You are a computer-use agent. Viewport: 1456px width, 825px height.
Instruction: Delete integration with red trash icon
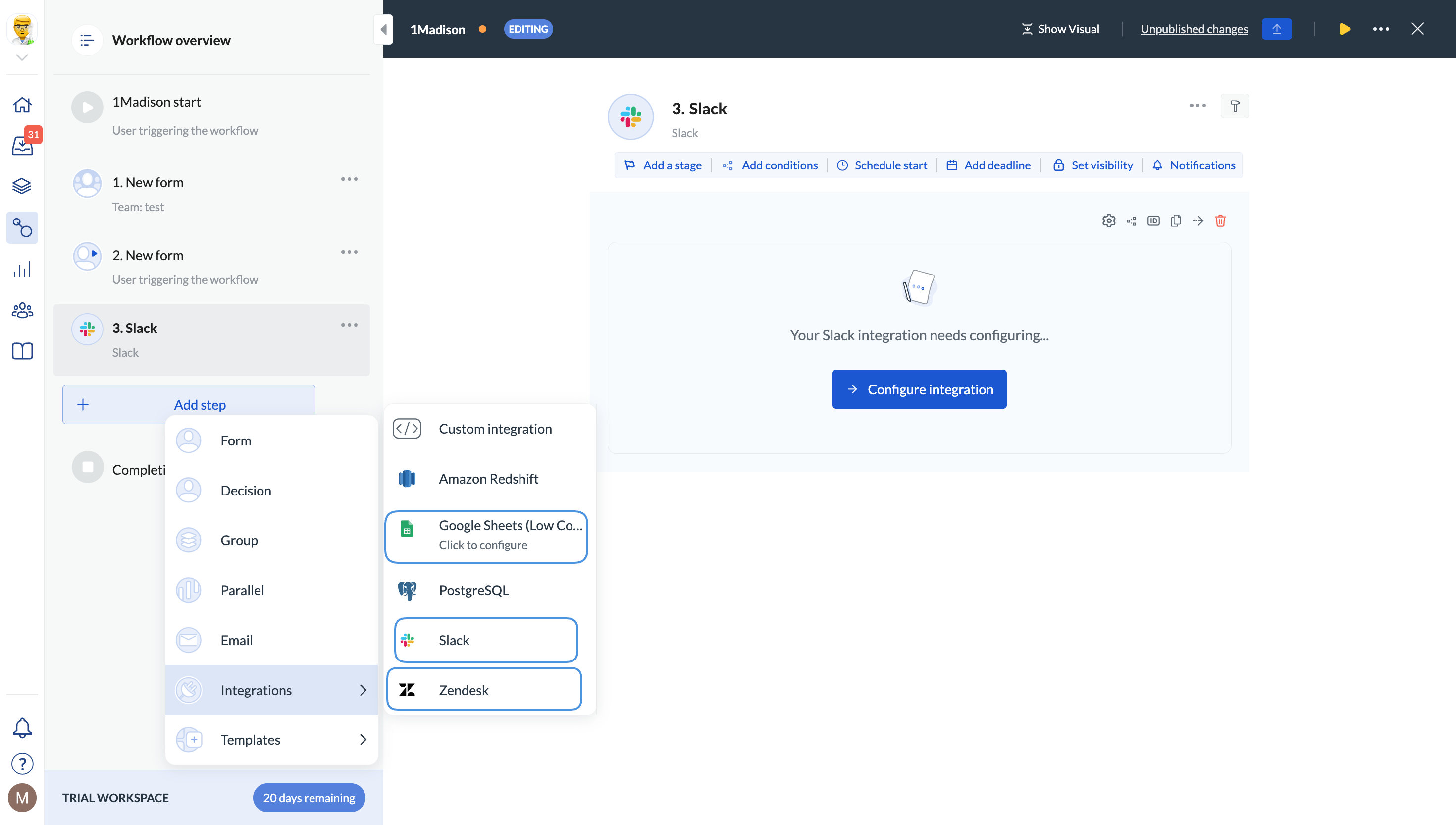(1220, 220)
